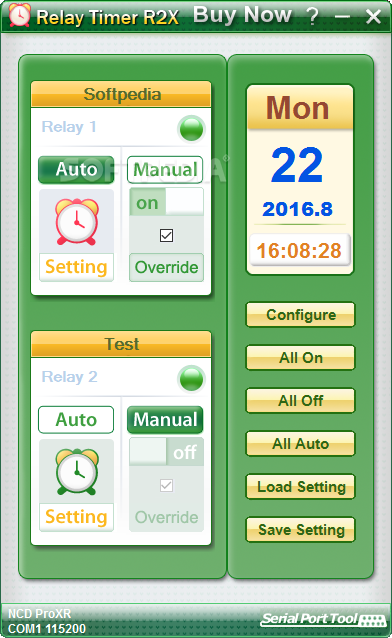The image size is (392, 638).
Task: Click the Save Setting button
Action: pos(301,530)
